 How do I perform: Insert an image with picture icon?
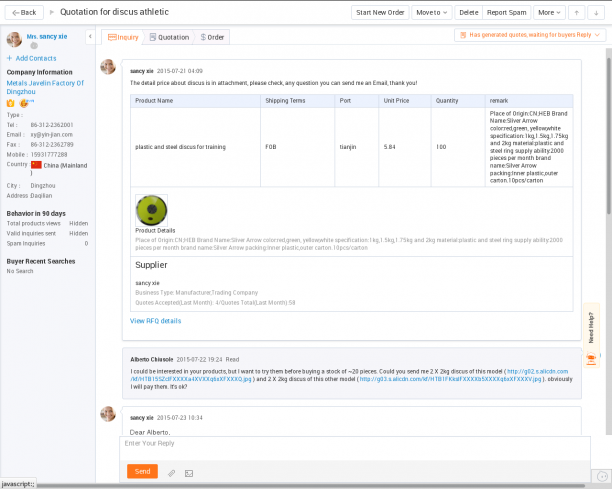(x=189, y=473)
